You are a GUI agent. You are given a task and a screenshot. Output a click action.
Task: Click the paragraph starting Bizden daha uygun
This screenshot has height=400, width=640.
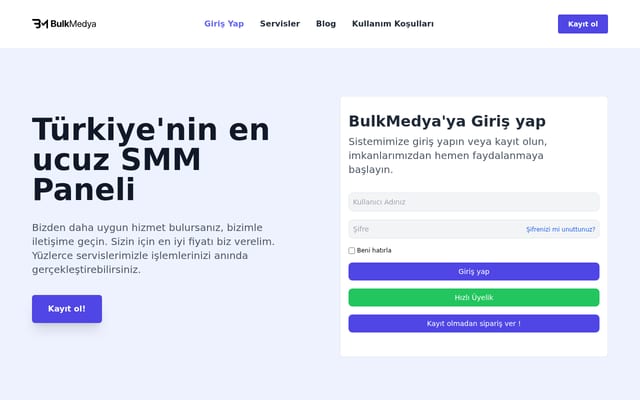tap(153, 249)
